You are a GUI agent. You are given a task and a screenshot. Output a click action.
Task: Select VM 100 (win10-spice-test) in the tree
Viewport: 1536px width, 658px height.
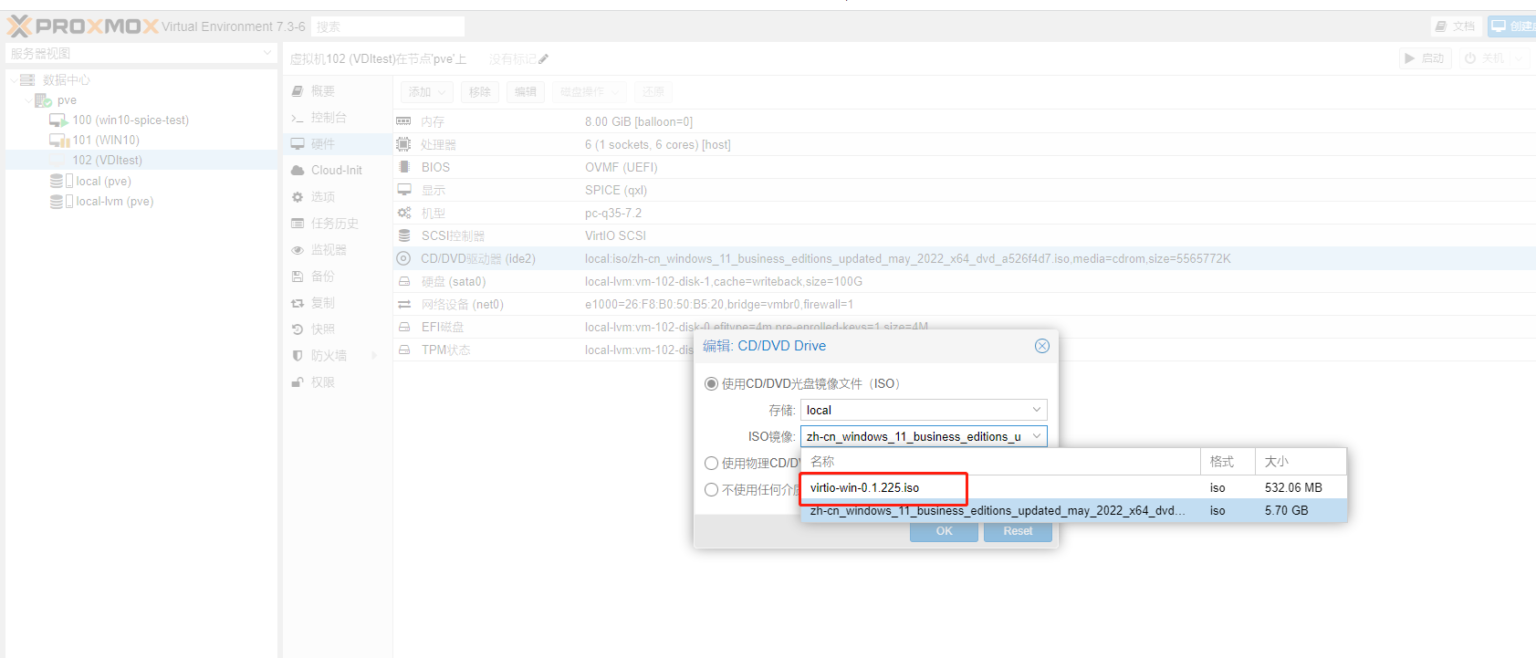click(x=130, y=120)
